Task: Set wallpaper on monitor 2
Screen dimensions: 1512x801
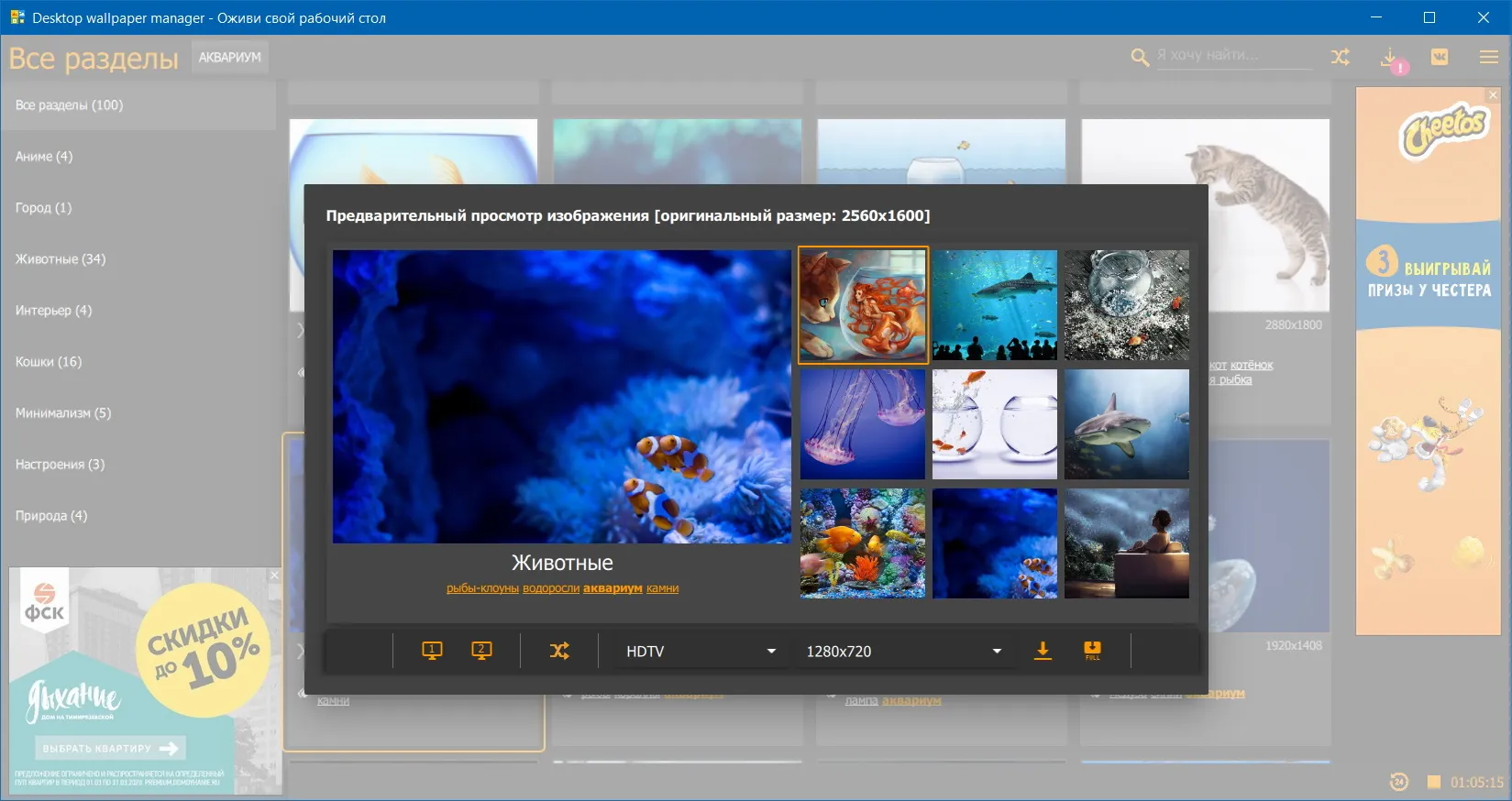Action: tap(481, 651)
